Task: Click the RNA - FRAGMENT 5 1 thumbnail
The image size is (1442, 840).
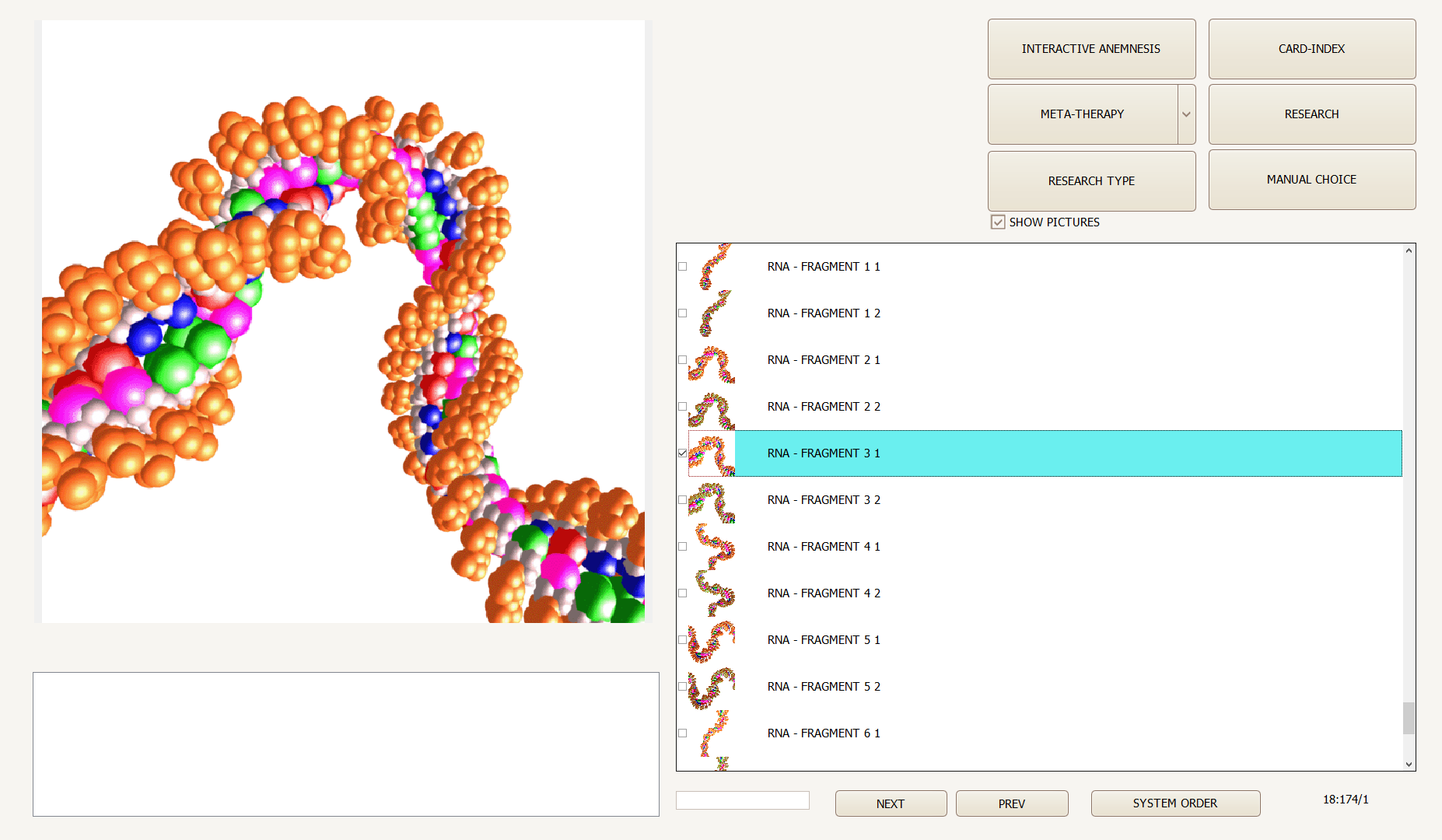Action: point(712,640)
